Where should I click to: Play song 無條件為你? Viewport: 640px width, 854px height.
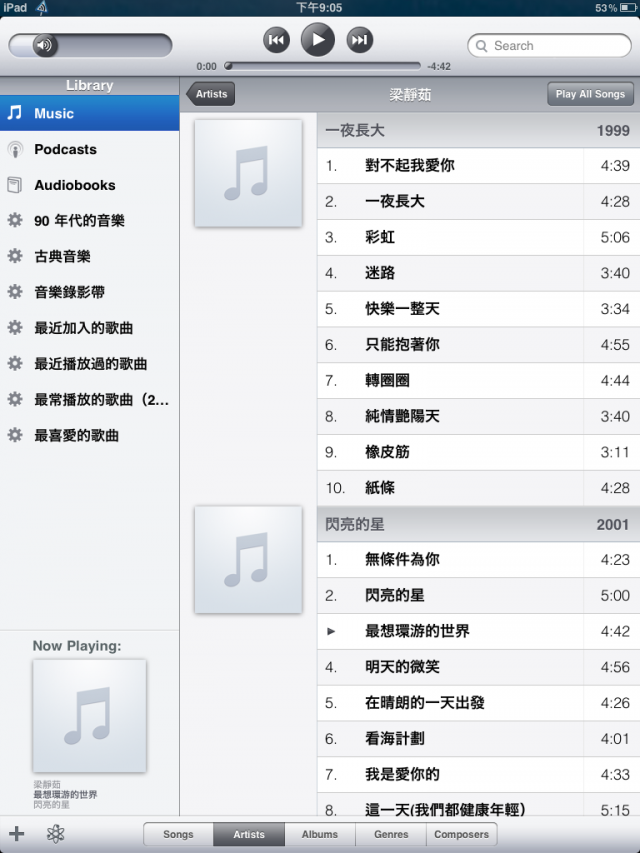478,559
